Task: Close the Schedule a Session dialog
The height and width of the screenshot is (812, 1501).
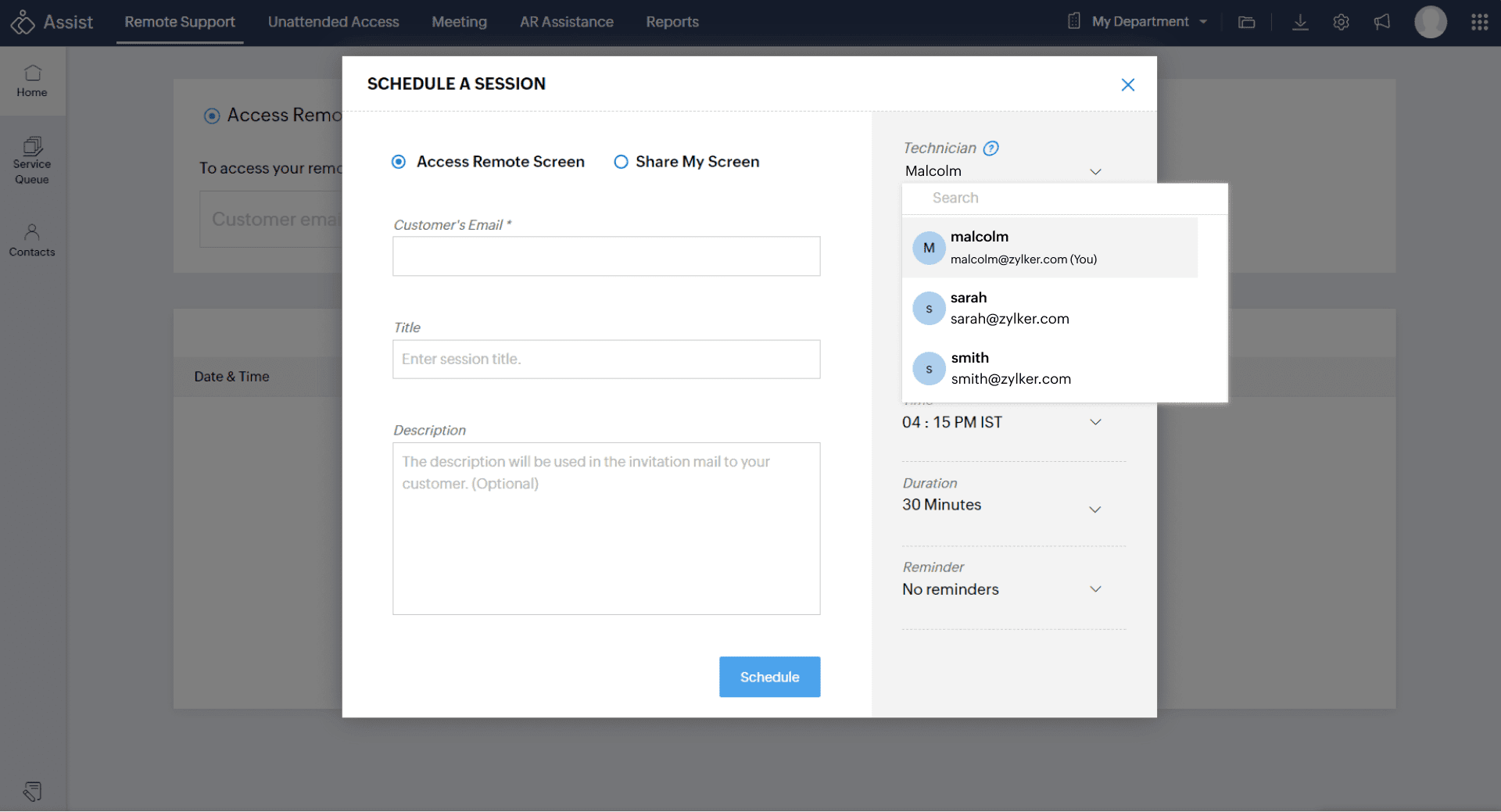Action: coord(1127,84)
